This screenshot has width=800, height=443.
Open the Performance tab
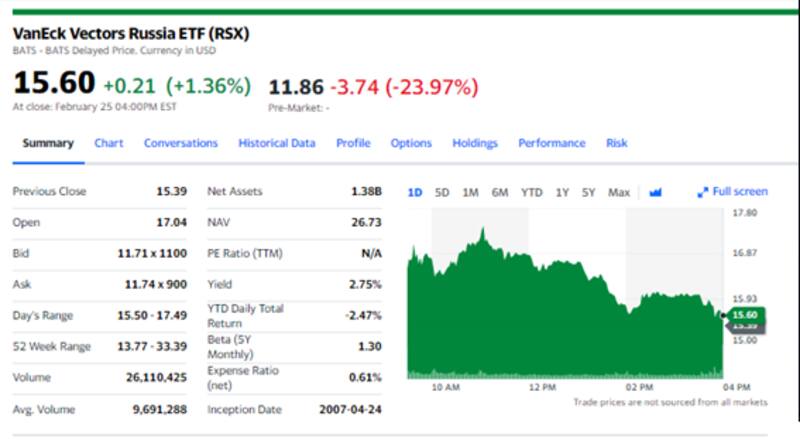pyautogui.click(x=552, y=143)
